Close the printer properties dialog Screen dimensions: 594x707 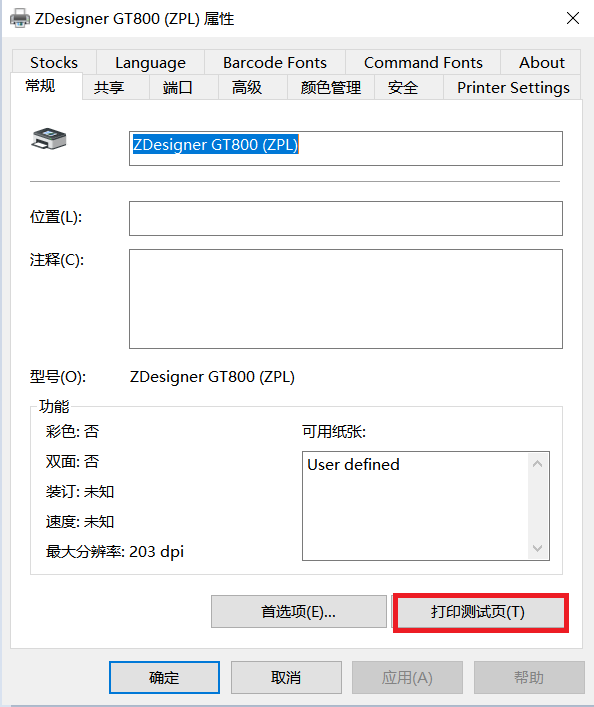573,18
